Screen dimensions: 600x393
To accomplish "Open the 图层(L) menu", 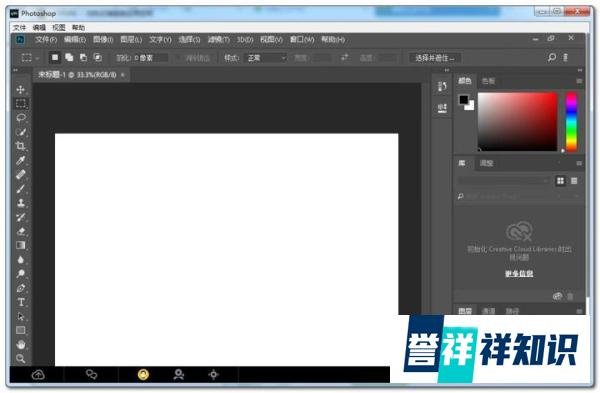I will click(x=131, y=39).
